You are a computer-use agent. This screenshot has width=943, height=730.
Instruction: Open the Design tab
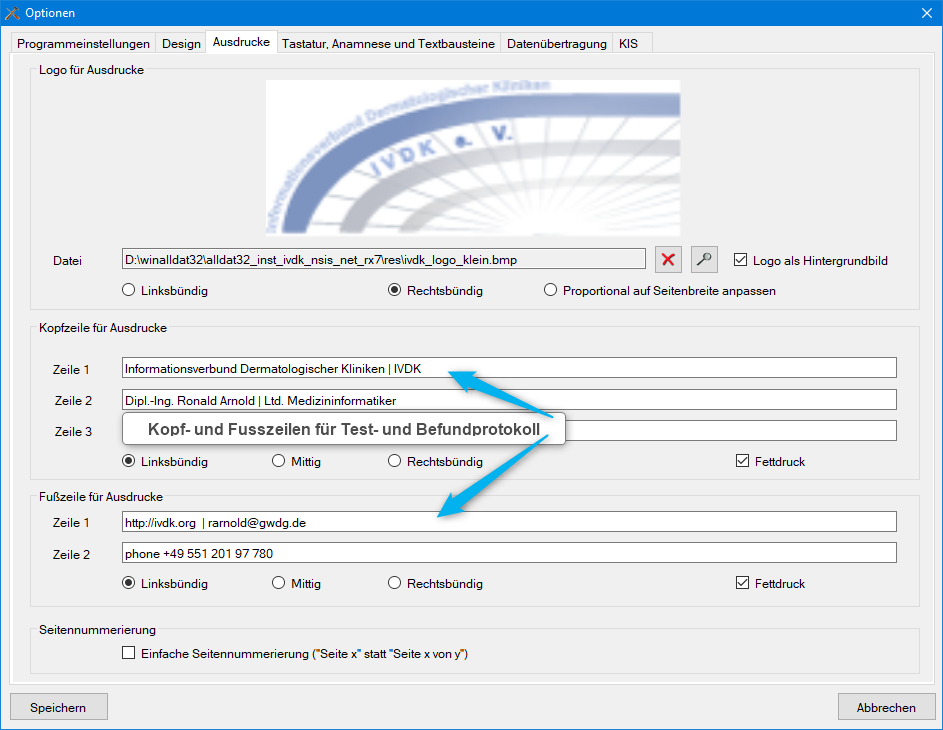coord(181,44)
